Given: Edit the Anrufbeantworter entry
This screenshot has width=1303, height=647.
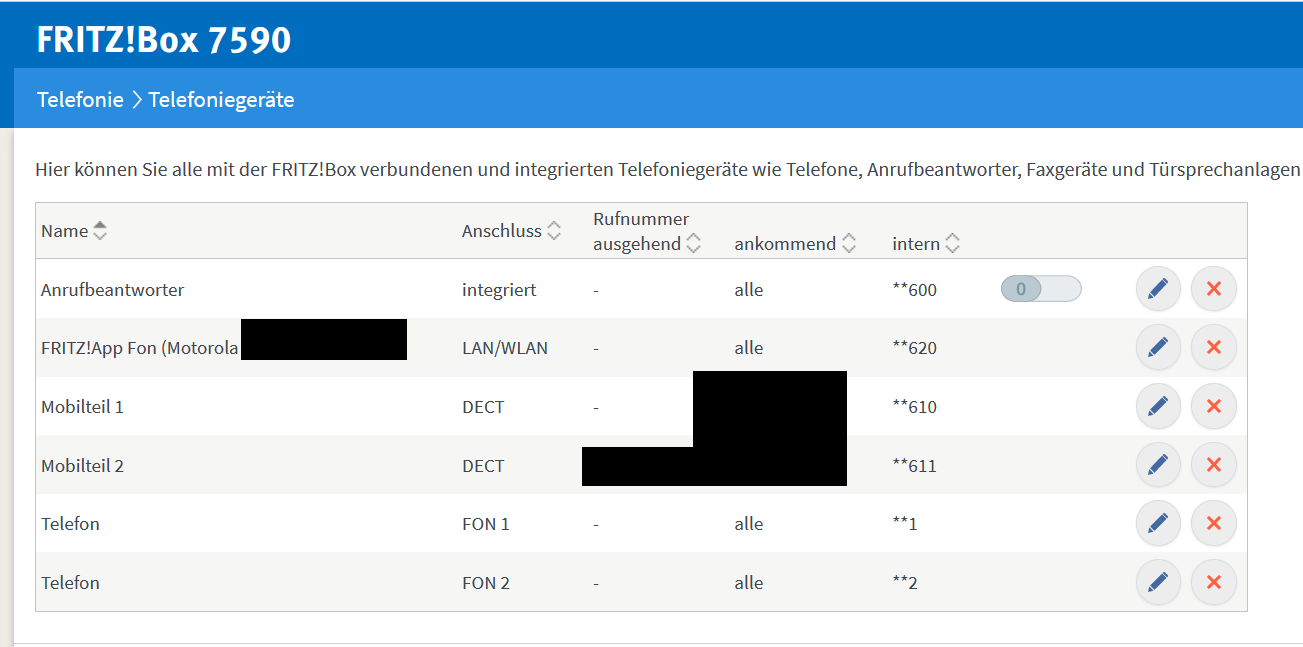Looking at the screenshot, I should pos(1158,290).
